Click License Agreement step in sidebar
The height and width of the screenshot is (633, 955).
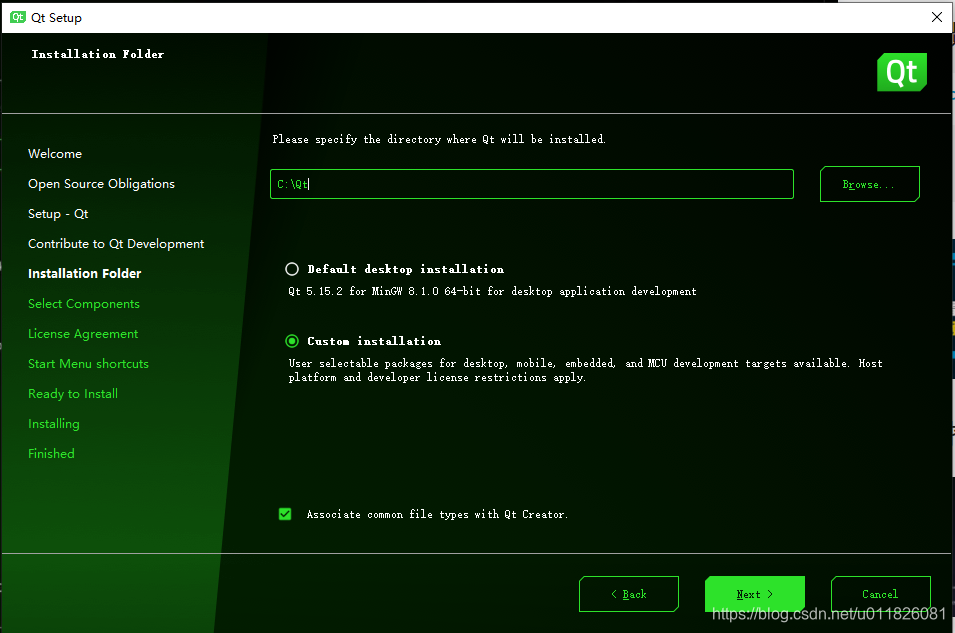point(83,334)
